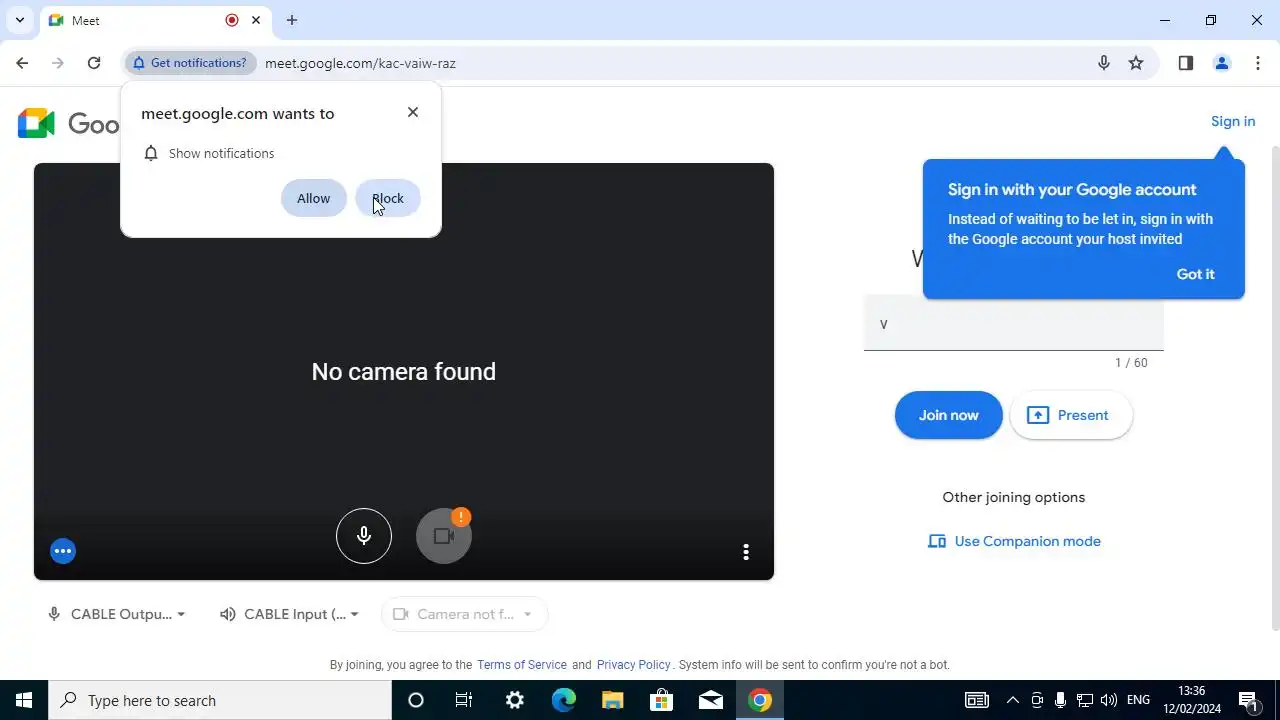Open Mail app from taskbar
The width and height of the screenshot is (1280, 720).
coord(711,700)
